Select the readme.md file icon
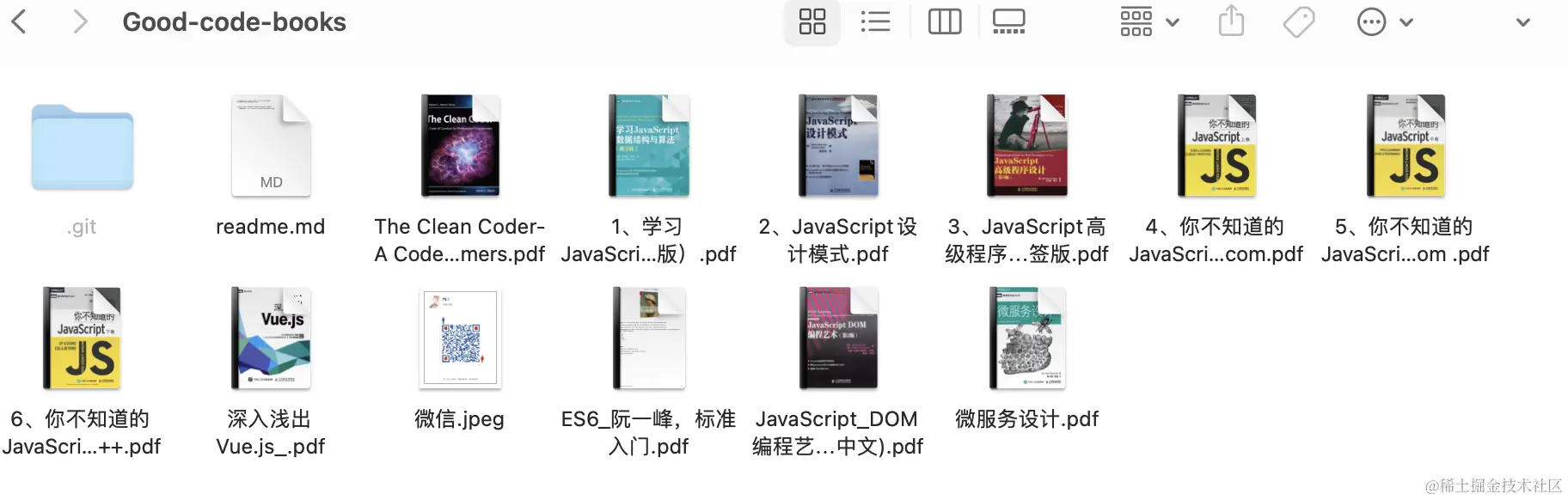The height and width of the screenshot is (500, 1568). click(x=271, y=146)
